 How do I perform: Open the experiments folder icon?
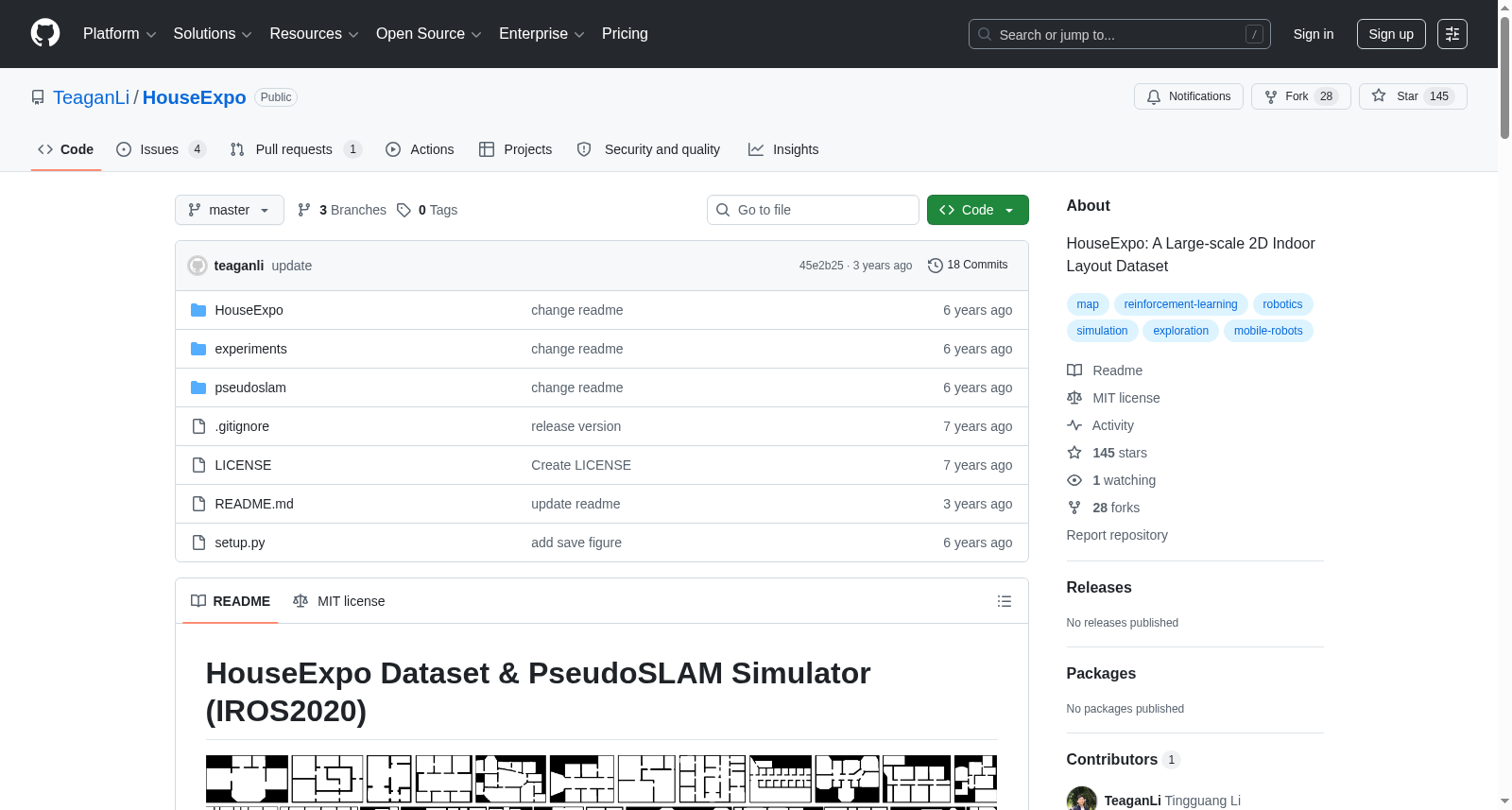pyautogui.click(x=198, y=349)
